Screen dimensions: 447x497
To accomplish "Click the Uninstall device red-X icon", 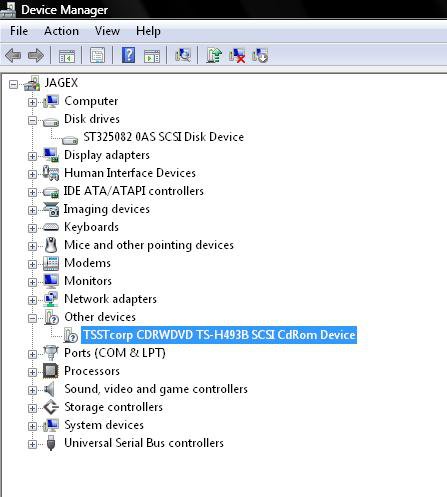I will tap(237, 55).
